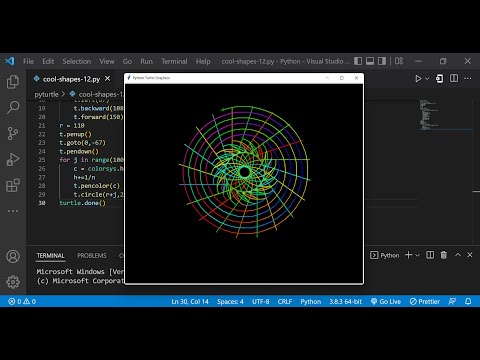Open the launch profile dropdown beside plus
Viewport: 480px width, 360px height.
pyautogui.click(x=417, y=255)
